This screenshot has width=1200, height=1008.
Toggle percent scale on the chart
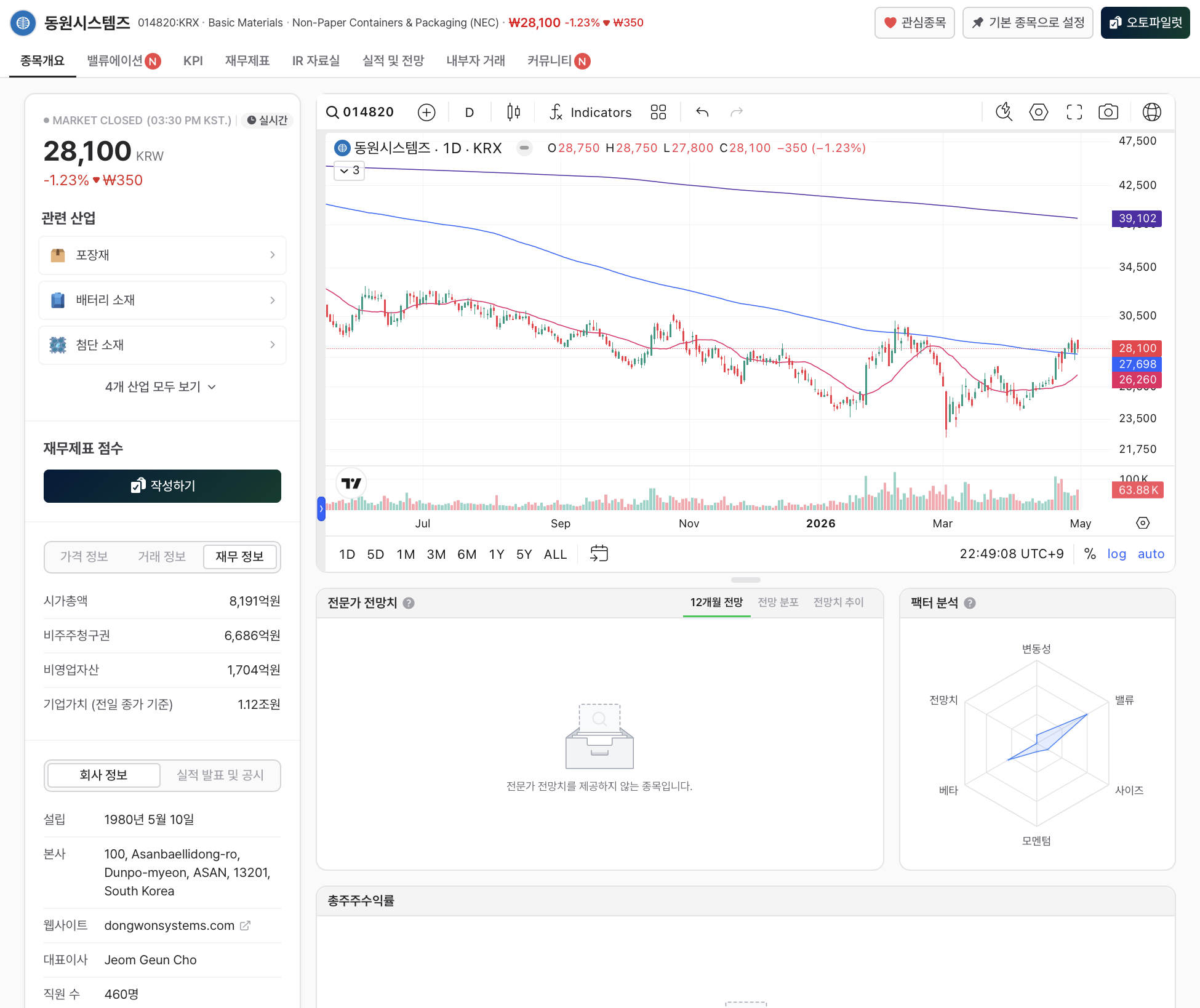(1090, 554)
